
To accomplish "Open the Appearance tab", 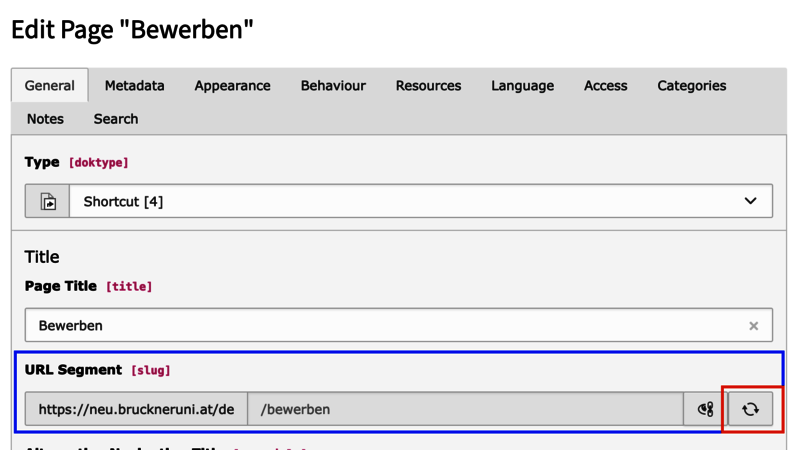I will coord(232,86).
